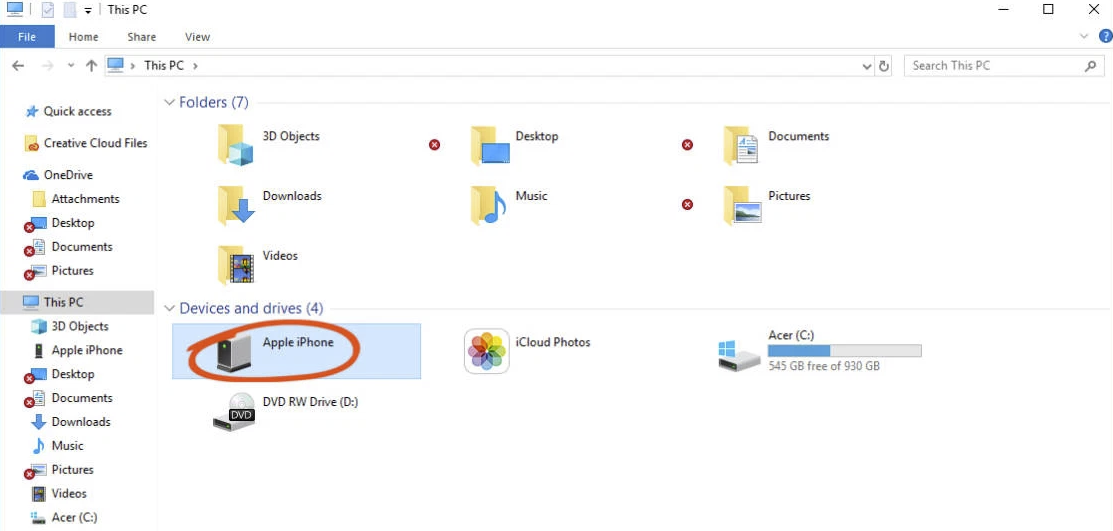Open the Acer (C:) drive icon
The image size is (1113, 531).
click(741, 352)
